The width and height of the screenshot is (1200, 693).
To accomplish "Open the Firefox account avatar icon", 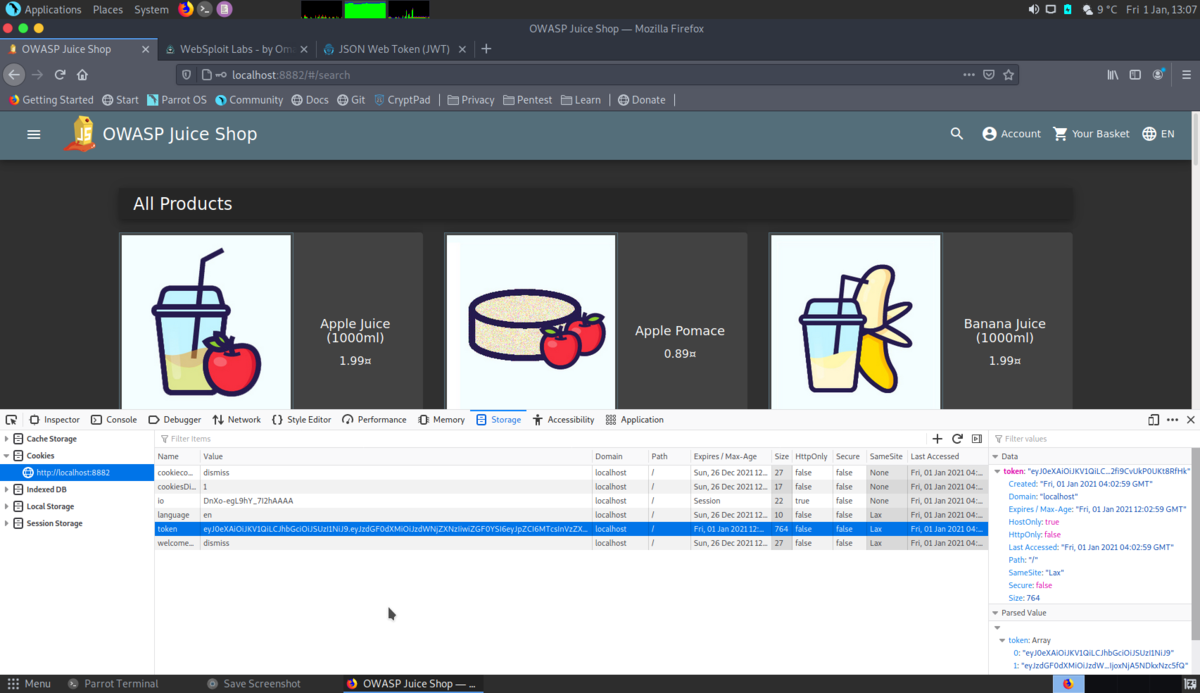I will (1158, 75).
